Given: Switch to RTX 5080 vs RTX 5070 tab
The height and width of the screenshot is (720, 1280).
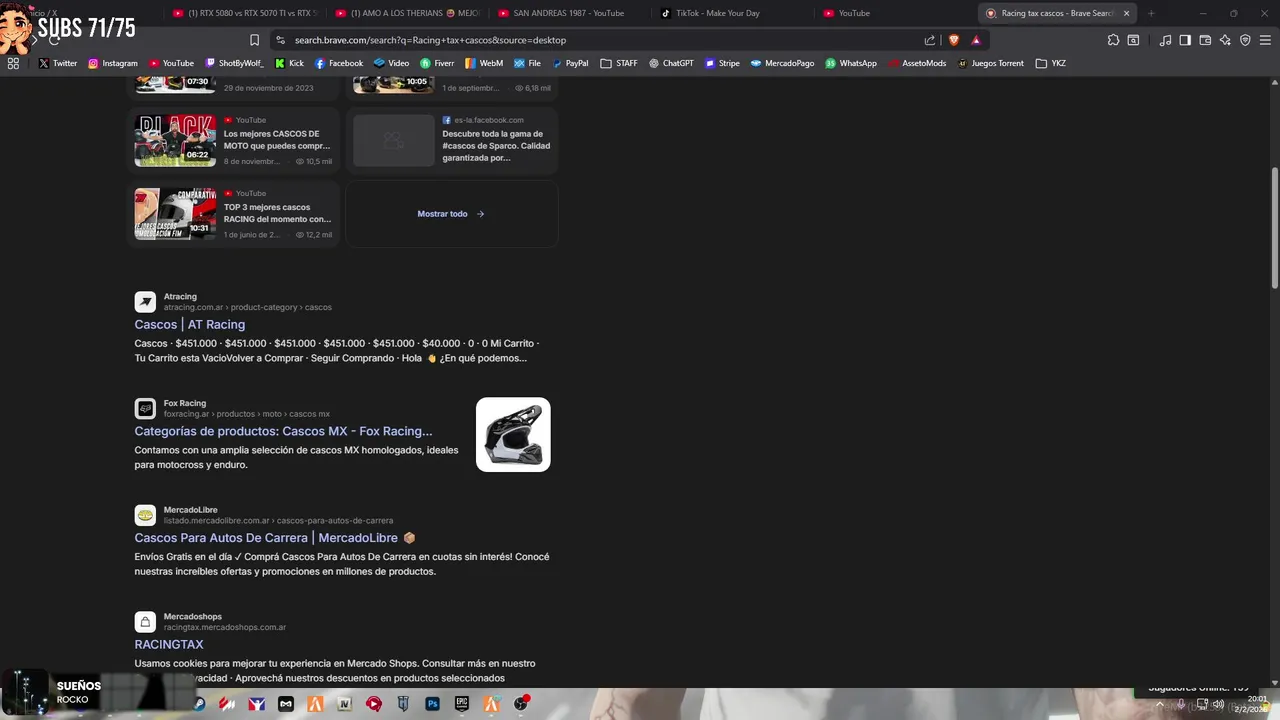Looking at the screenshot, I should point(245,13).
